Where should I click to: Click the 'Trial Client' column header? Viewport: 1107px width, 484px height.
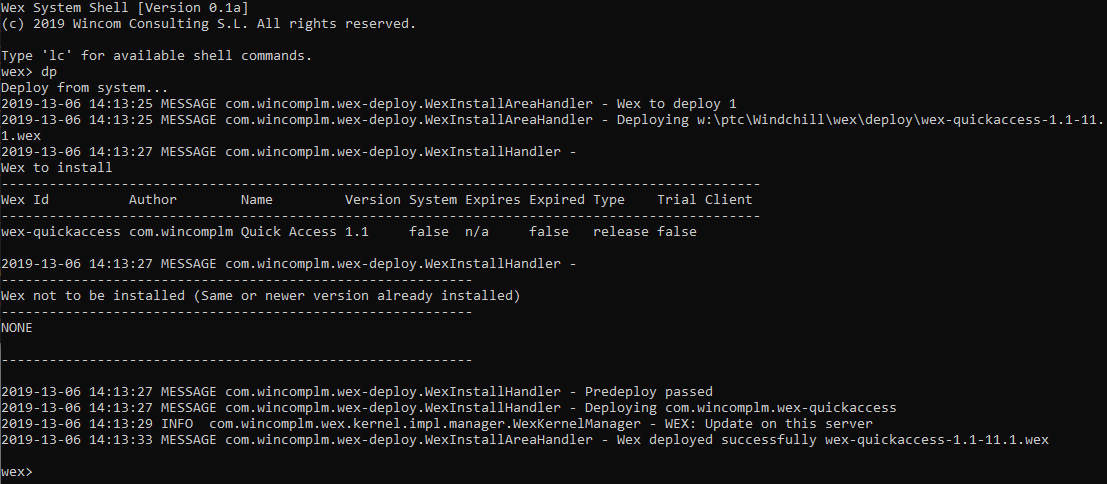tap(705, 200)
